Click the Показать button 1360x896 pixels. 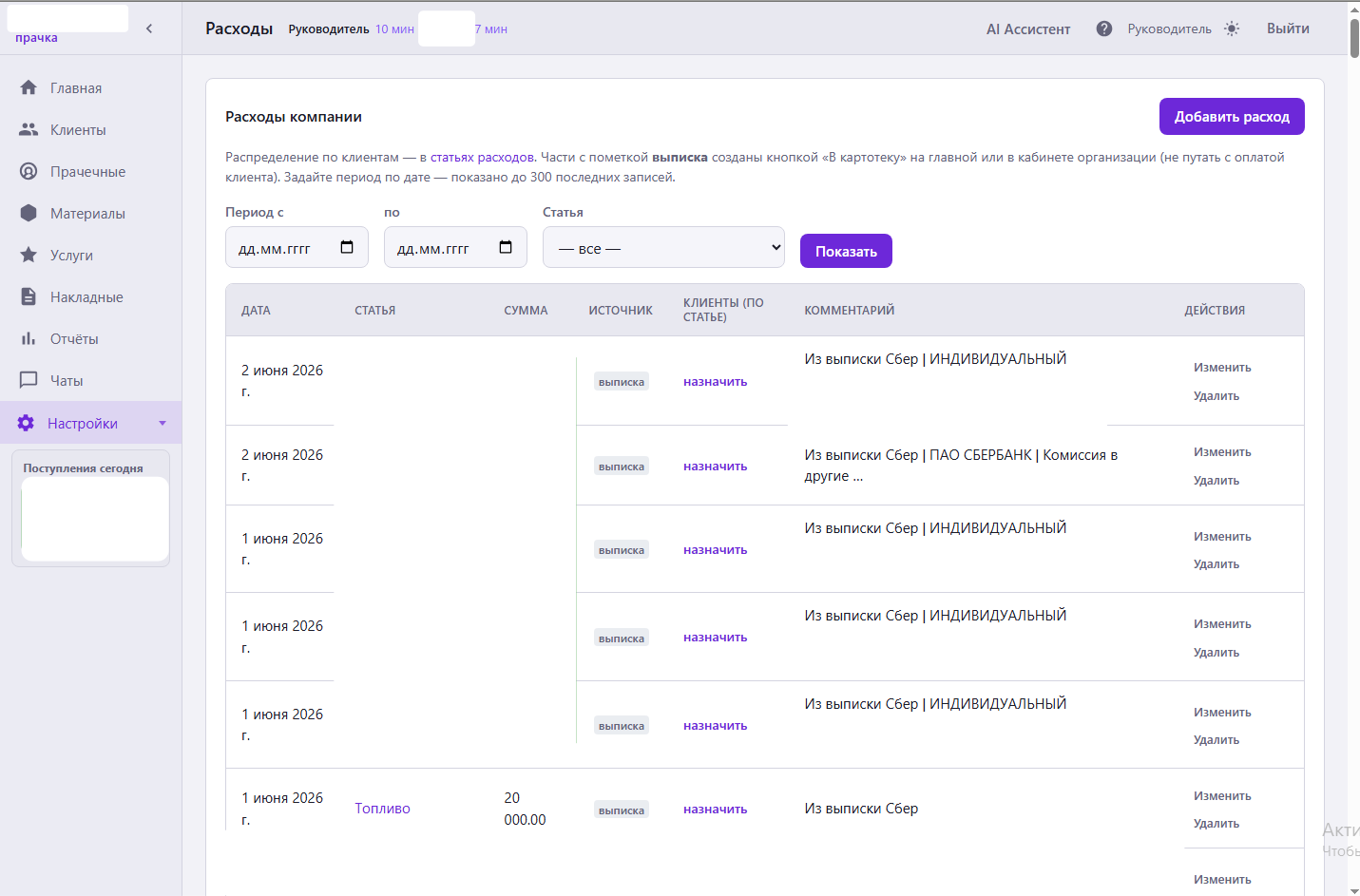point(846,251)
